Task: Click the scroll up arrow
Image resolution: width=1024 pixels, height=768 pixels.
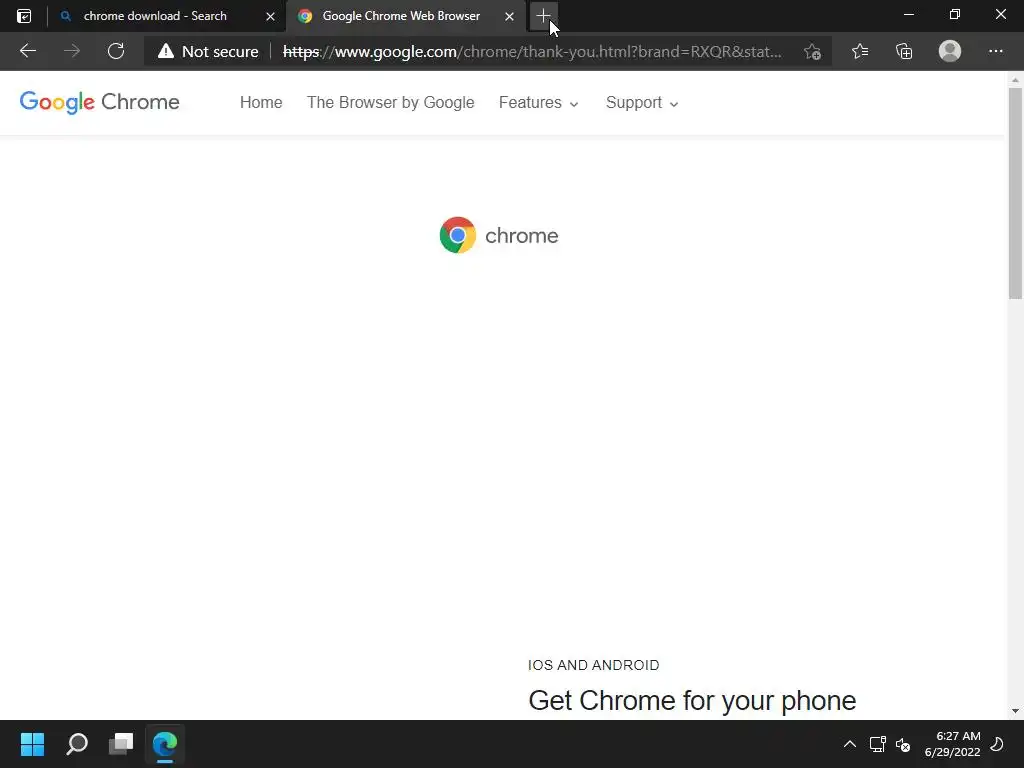Action: (1015, 80)
